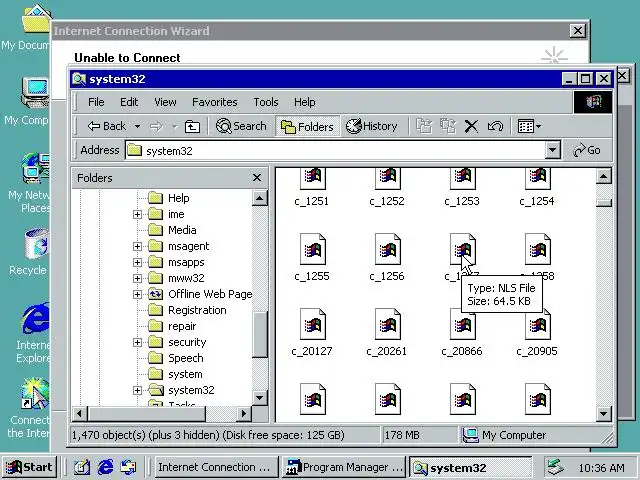Image resolution: width=640 pixels, height=480 pixels.
Task: Click the folder tree vertical scrollbar thumb
Action: click(260, 335)
